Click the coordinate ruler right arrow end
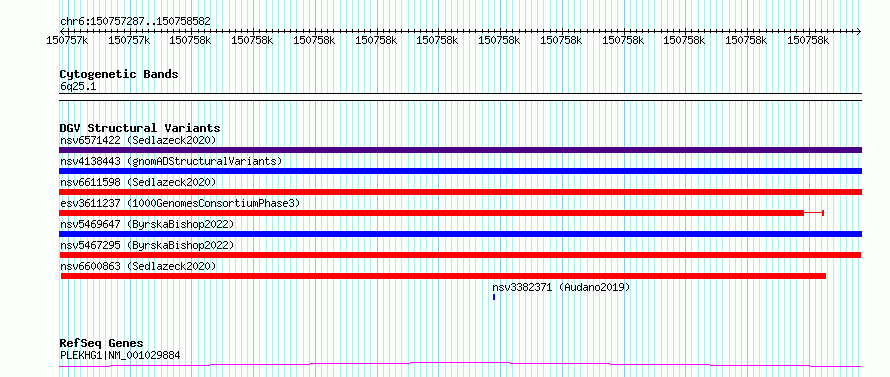Viewport: 890px width, 377px height. (859, 31)
